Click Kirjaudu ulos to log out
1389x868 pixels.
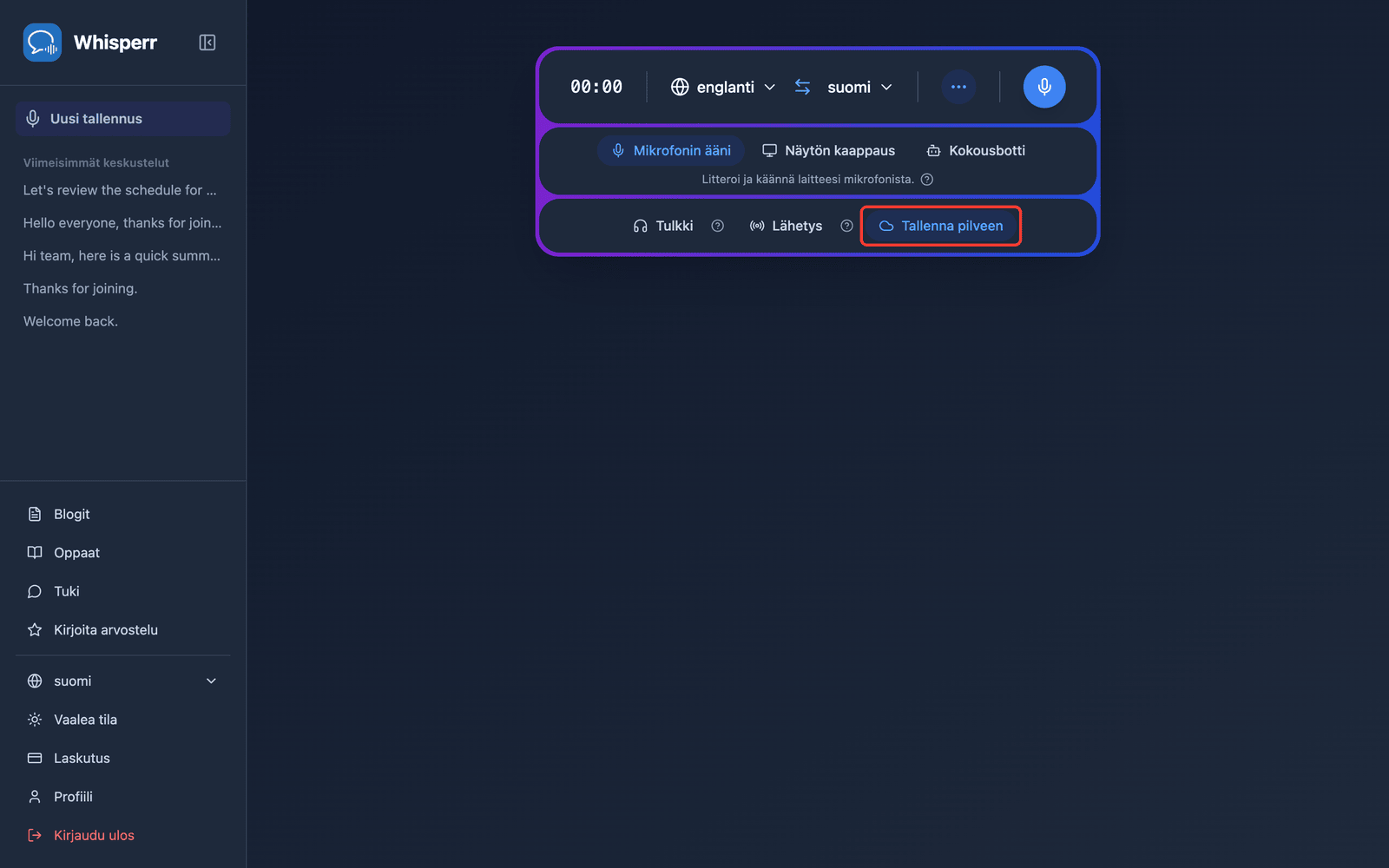pos(122,835)
